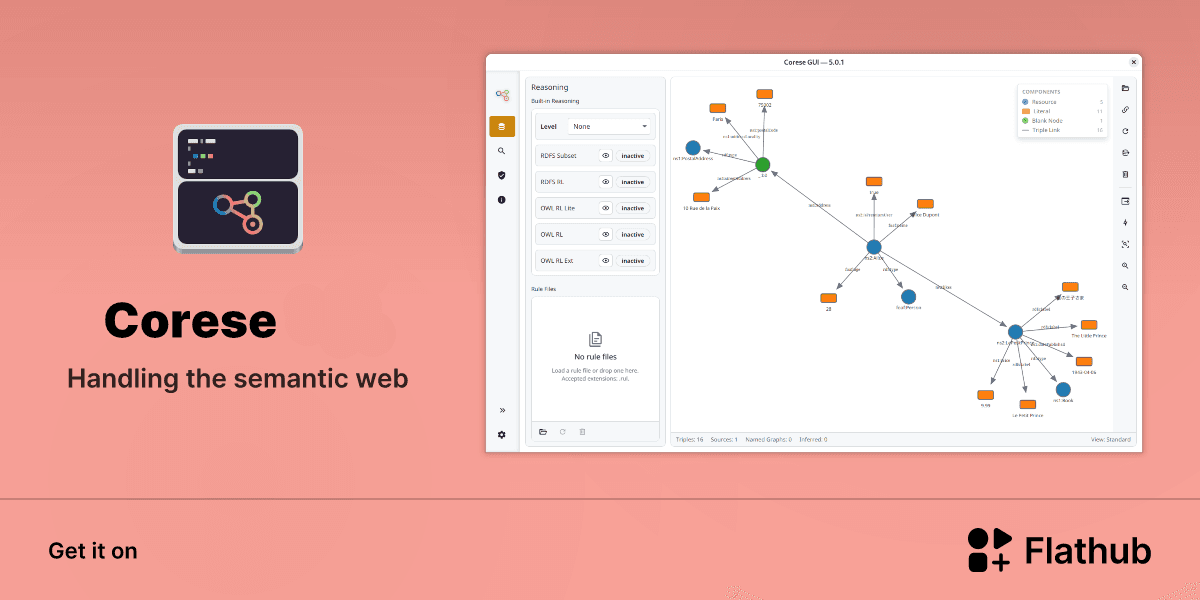
Task: Open a file with the graph toolbar folder icon
Action: 1126,88
